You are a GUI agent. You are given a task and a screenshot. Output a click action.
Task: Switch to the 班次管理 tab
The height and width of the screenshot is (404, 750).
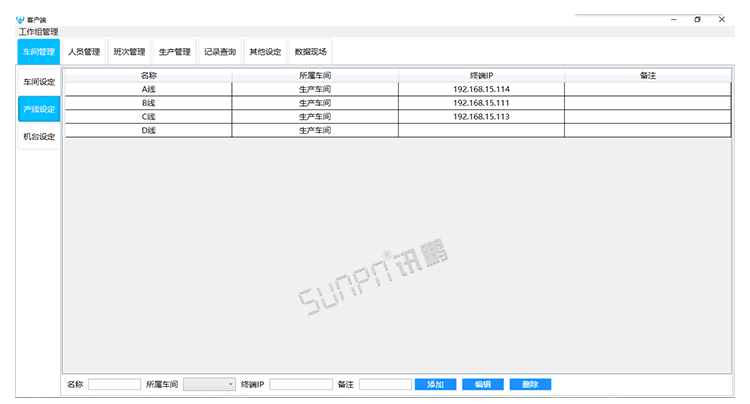coord(129,52)
